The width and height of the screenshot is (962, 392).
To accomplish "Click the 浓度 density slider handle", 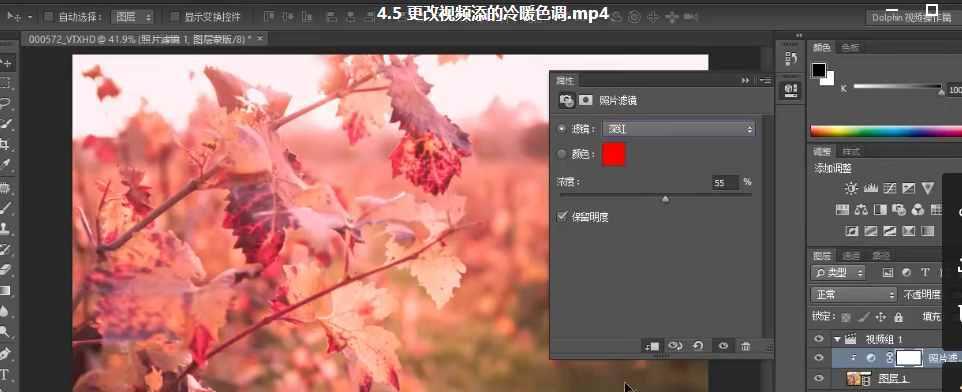I will pos(665,199).
